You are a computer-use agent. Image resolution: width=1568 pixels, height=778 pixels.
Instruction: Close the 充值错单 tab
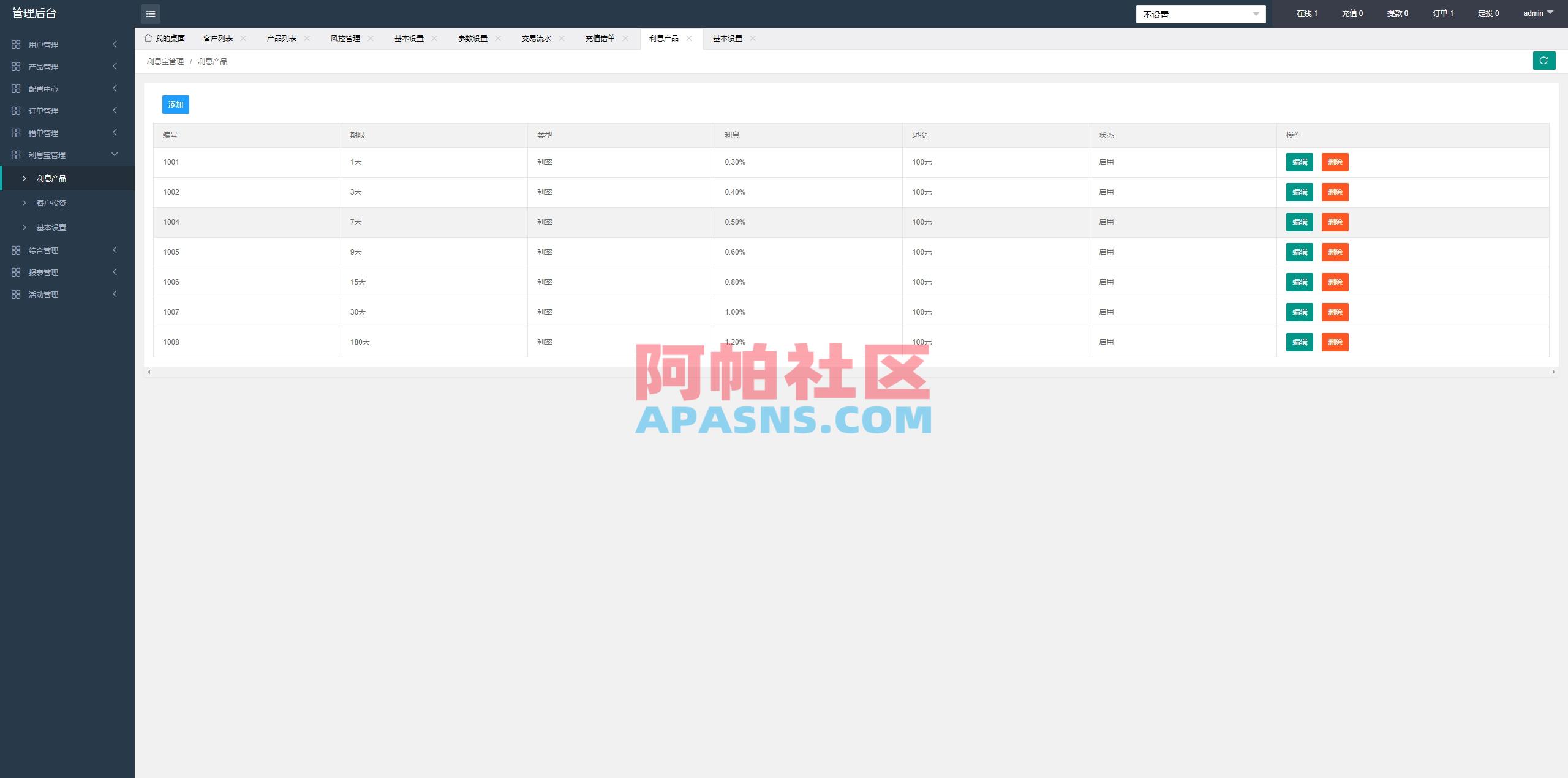625,37
